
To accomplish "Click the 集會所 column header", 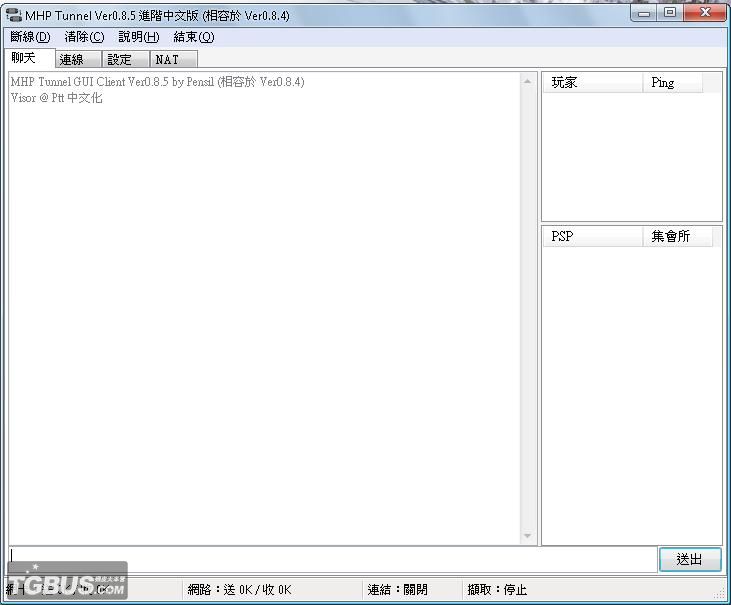I will click(678, 236).
